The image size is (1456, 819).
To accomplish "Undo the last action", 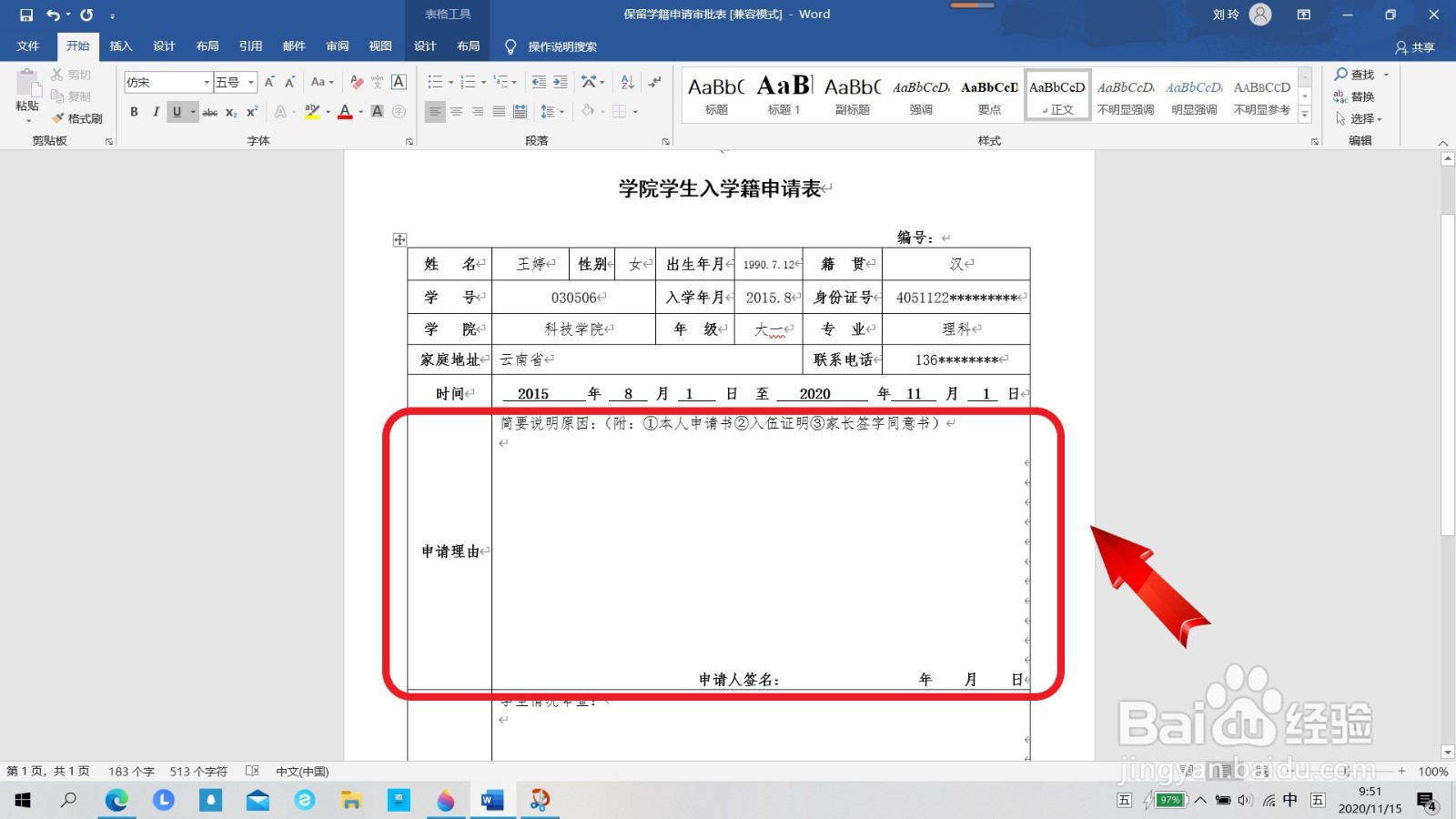I will 54,15.
